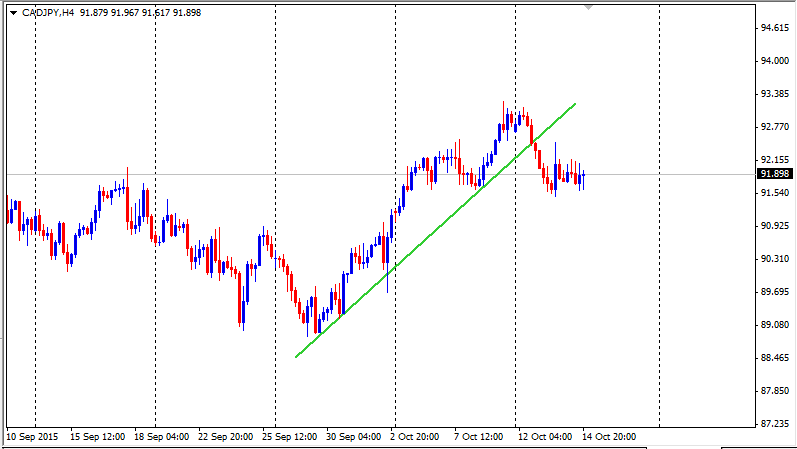Click the 87.235 price scale label
The height and width of the screenshot is (449, 797).
775,424
